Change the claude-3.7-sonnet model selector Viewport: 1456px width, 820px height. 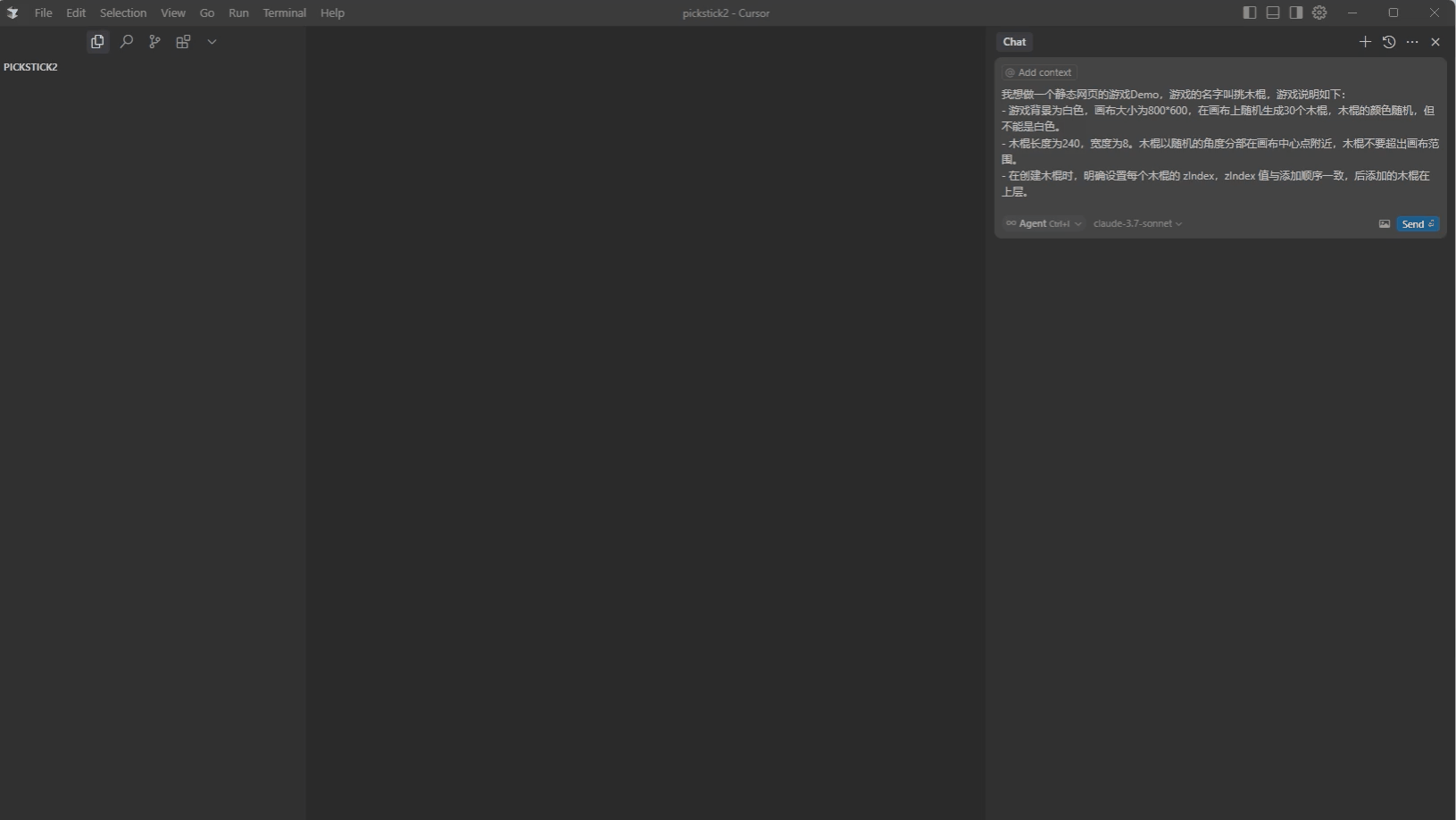pos(1137,224)
